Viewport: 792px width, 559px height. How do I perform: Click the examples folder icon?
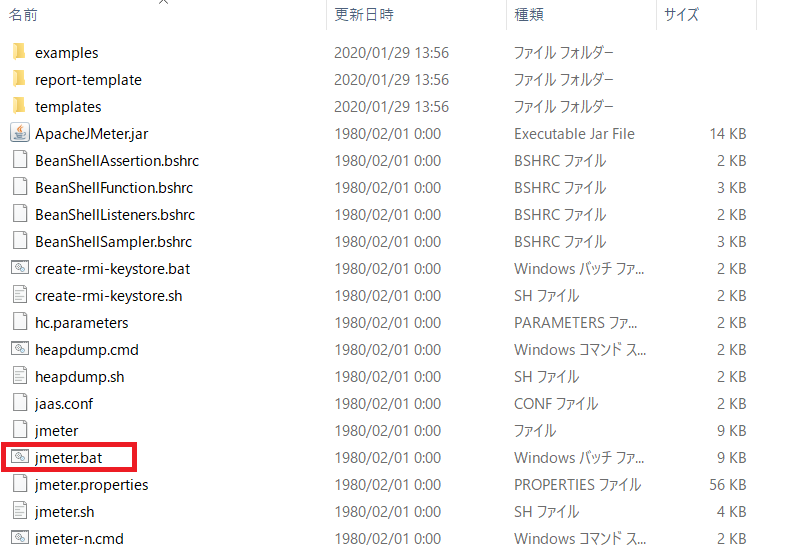(x=19, y=52)
